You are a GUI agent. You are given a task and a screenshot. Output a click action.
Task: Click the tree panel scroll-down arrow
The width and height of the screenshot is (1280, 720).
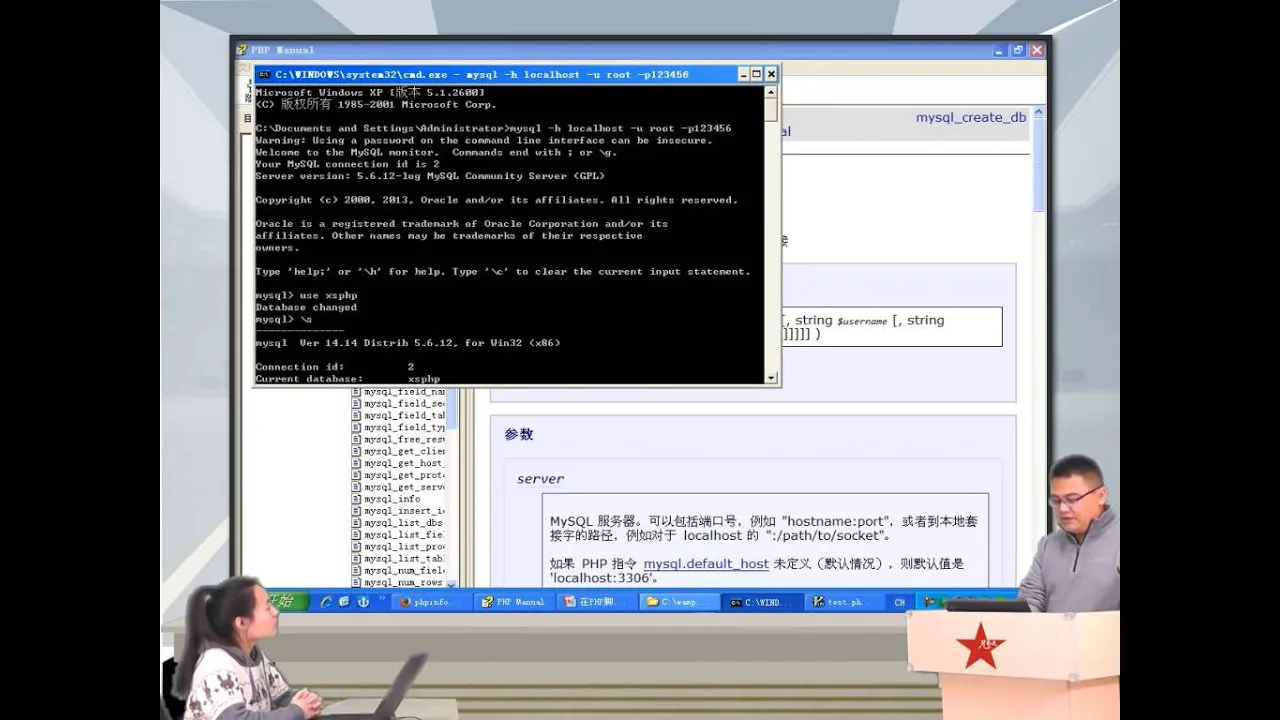point(451,583)
